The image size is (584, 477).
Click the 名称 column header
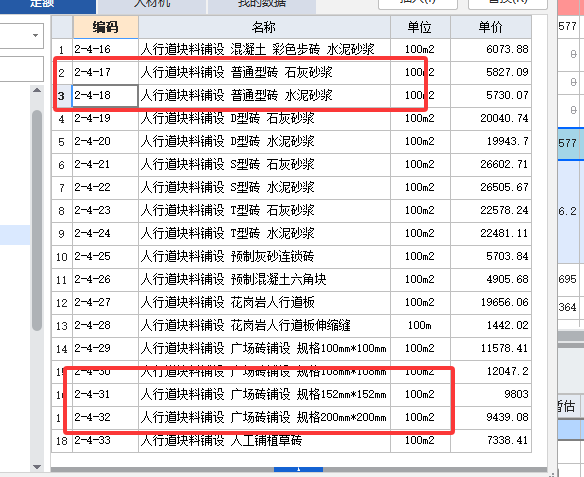pos(264,27)
